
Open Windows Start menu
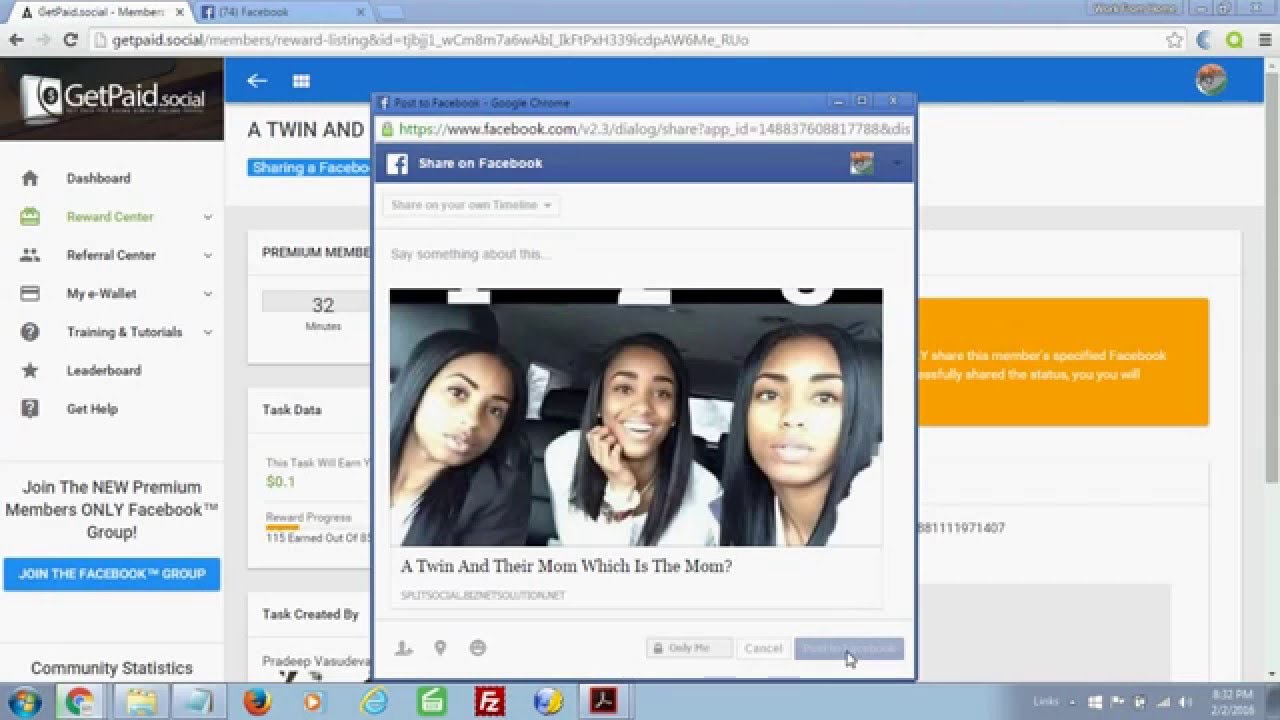[x=23, y=701]
